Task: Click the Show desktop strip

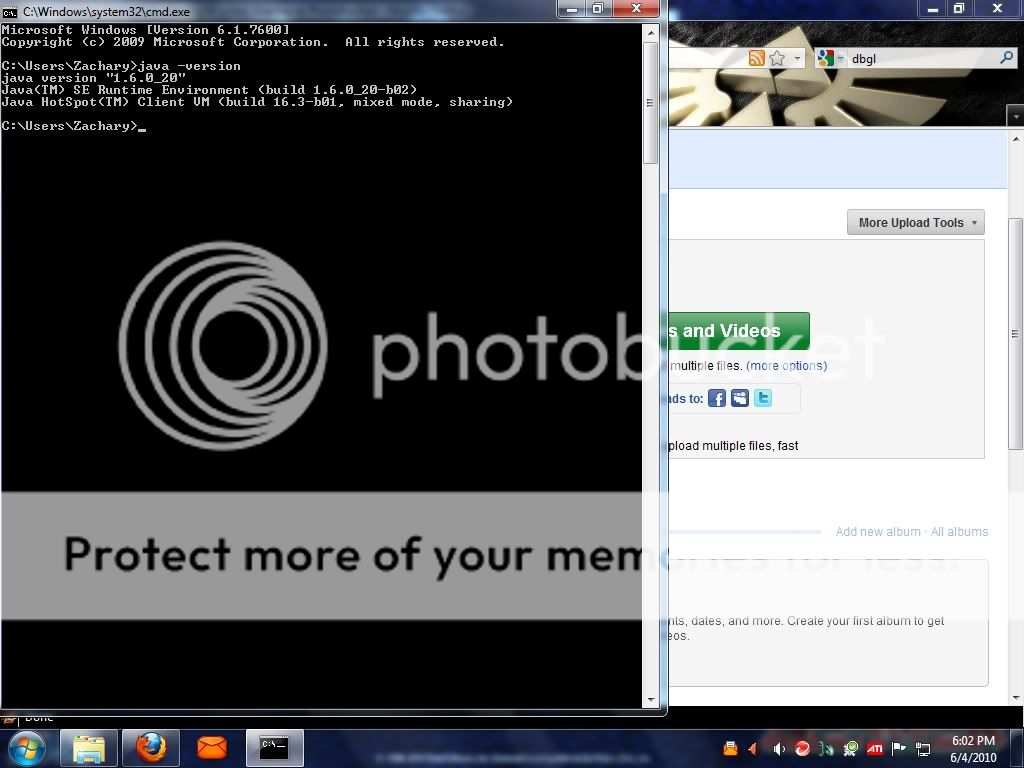Action: [1019, 748]
